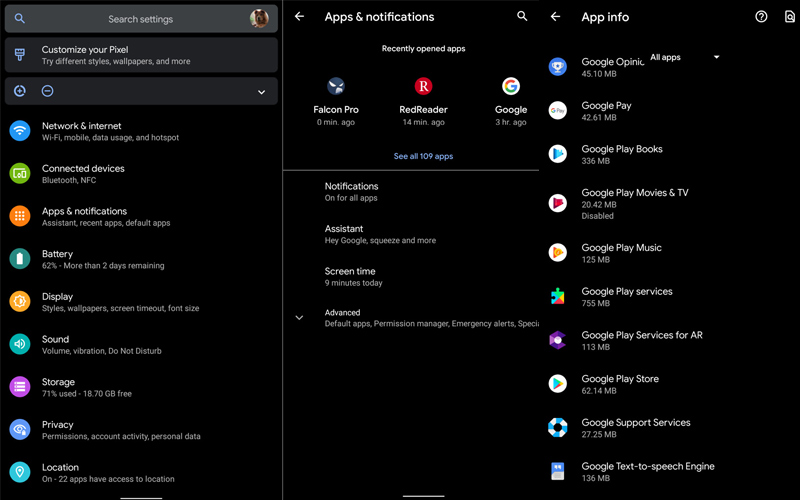The width and height of the screenshot is (800, 500).
Task: Open Customize your Pixel suggestion
Action: [x=115, y=55]
